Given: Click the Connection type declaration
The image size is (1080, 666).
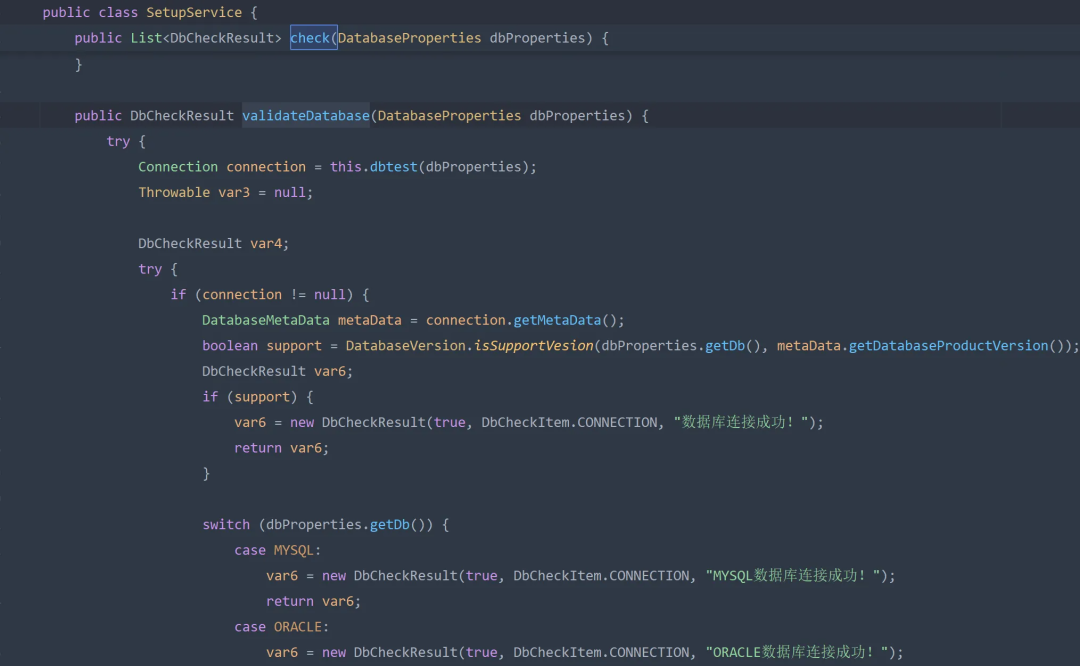Looking at the screenshot, I should 178,167.
